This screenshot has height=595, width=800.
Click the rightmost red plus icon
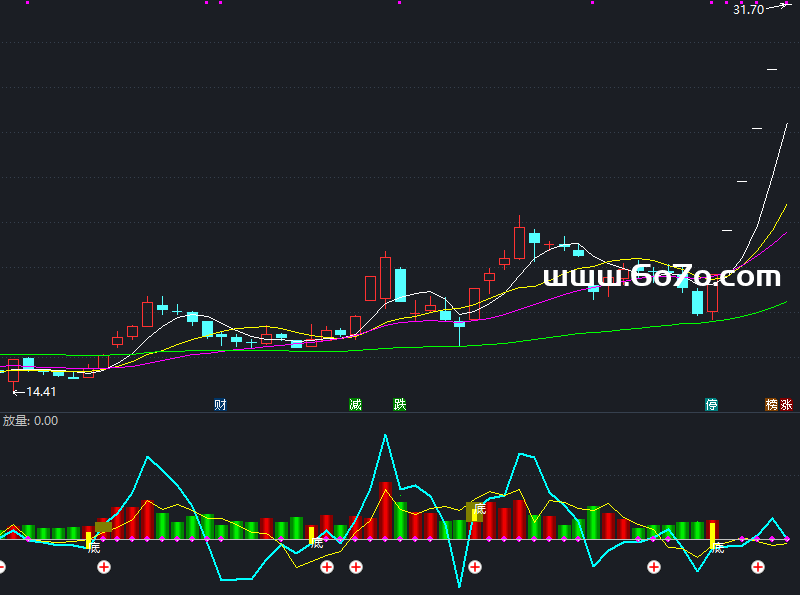[x=759, y=568]
